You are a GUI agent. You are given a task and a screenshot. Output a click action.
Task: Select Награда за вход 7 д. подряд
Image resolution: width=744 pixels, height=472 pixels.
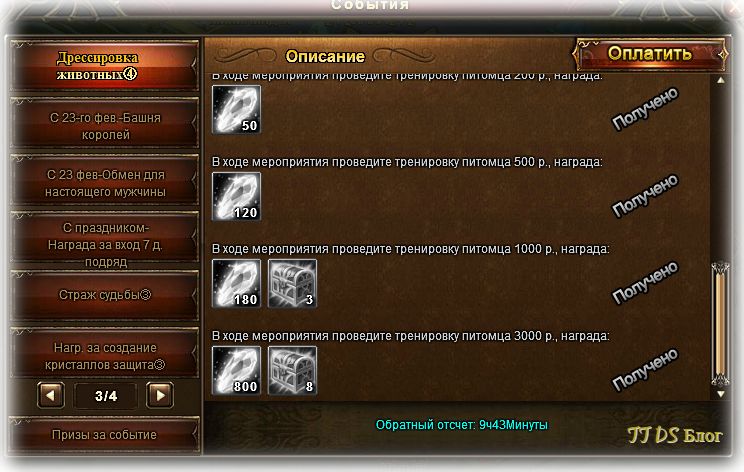104,244
